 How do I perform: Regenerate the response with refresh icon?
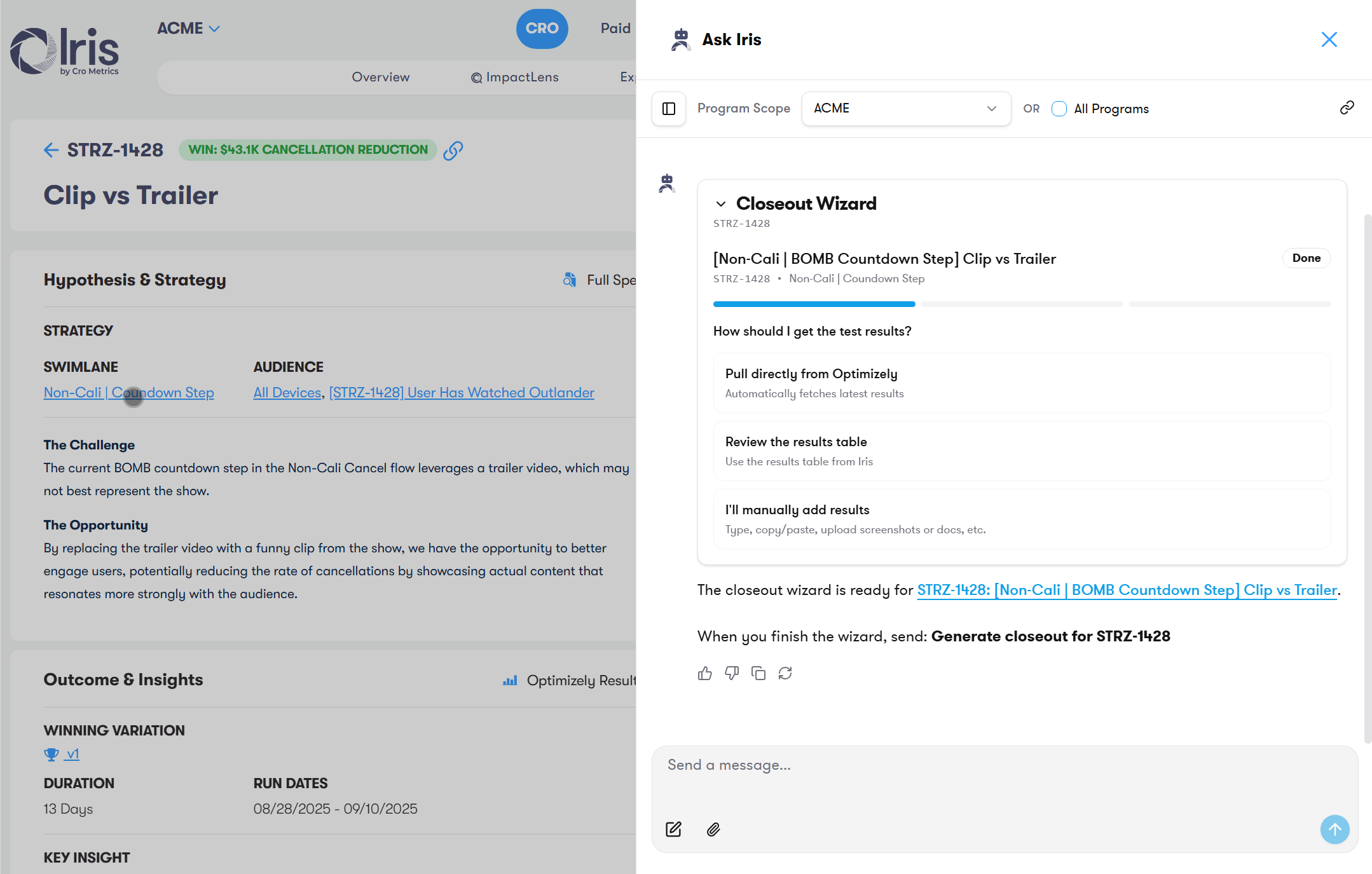[x=785, y=673]
